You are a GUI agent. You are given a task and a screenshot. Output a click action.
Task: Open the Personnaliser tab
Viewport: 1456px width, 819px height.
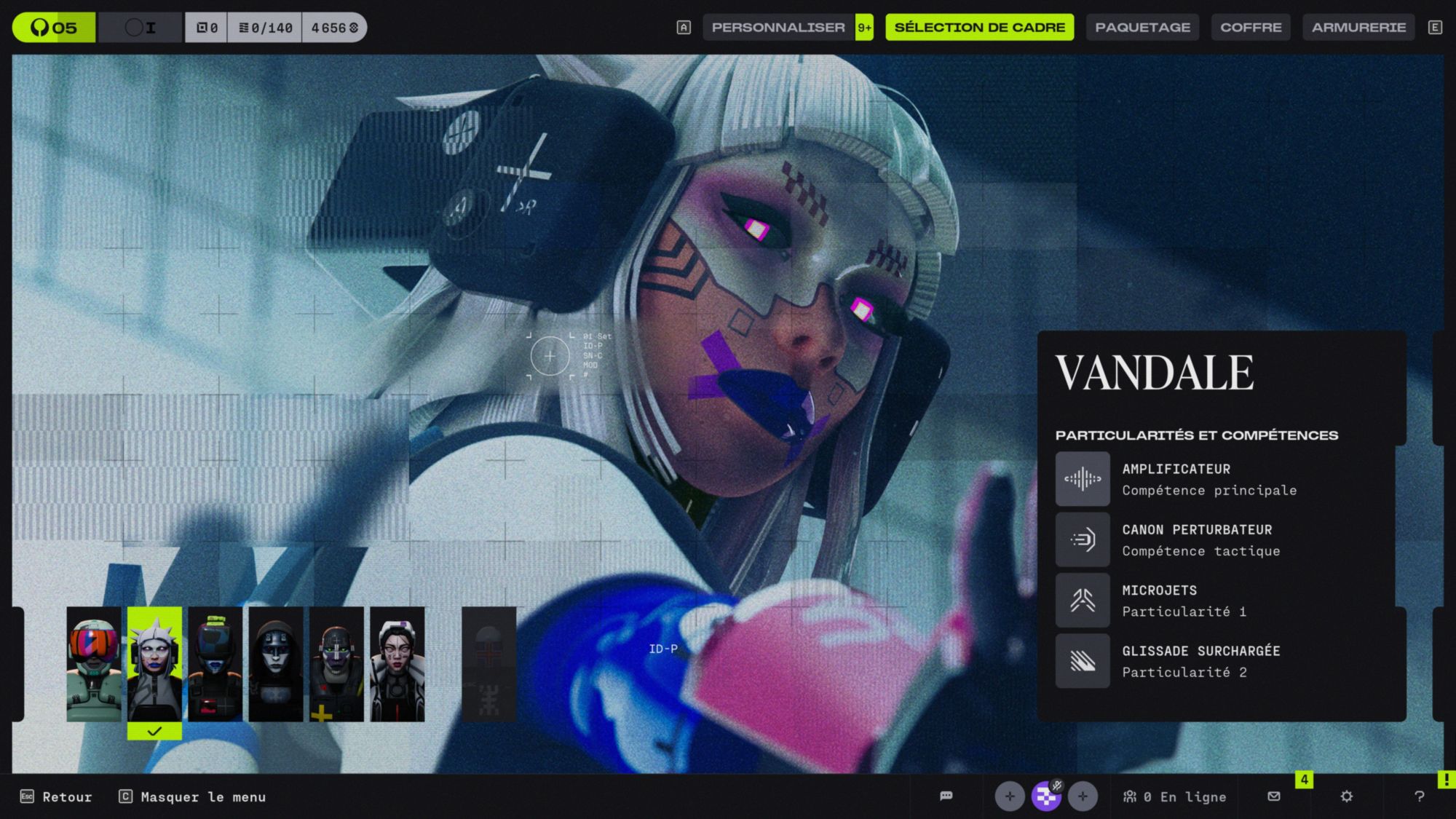click(778, 28)
